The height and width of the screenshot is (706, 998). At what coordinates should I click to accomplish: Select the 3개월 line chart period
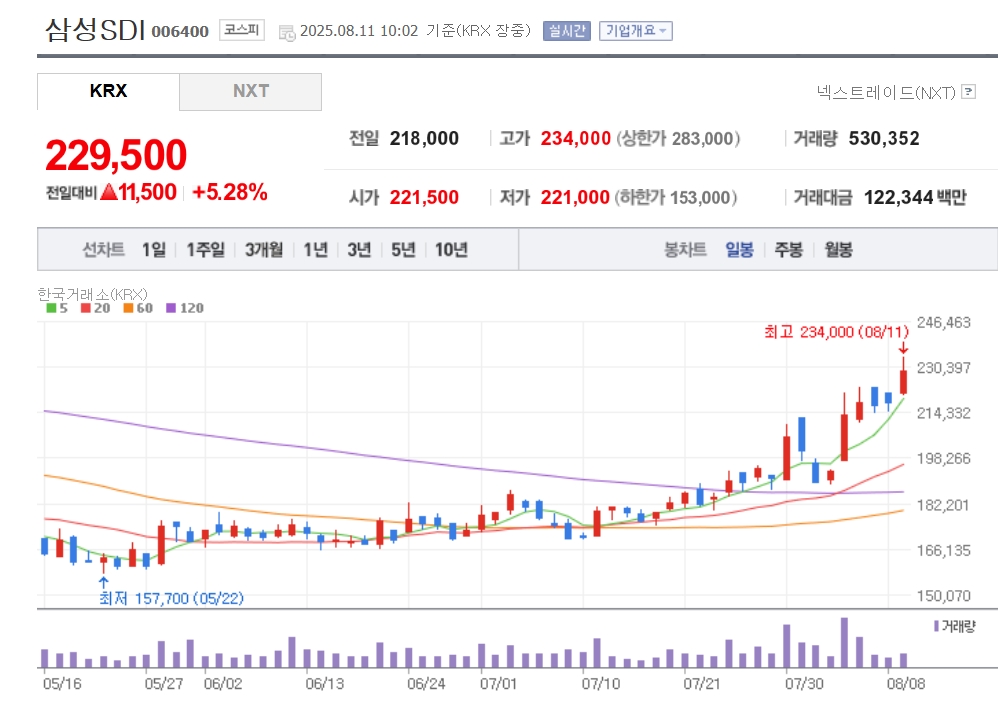tap(264, 250)
